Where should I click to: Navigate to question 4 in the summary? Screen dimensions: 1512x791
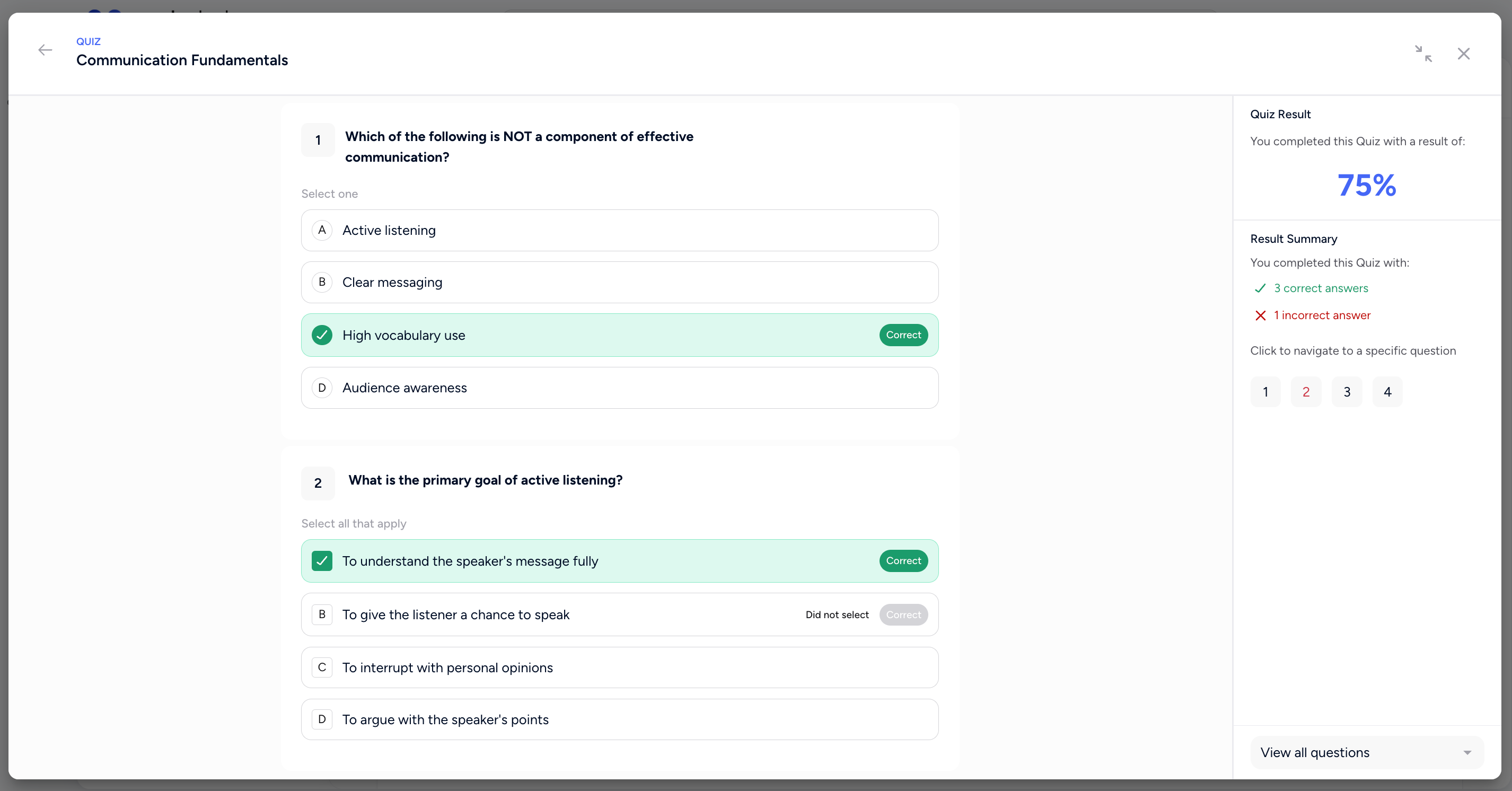coord(1387,391)
